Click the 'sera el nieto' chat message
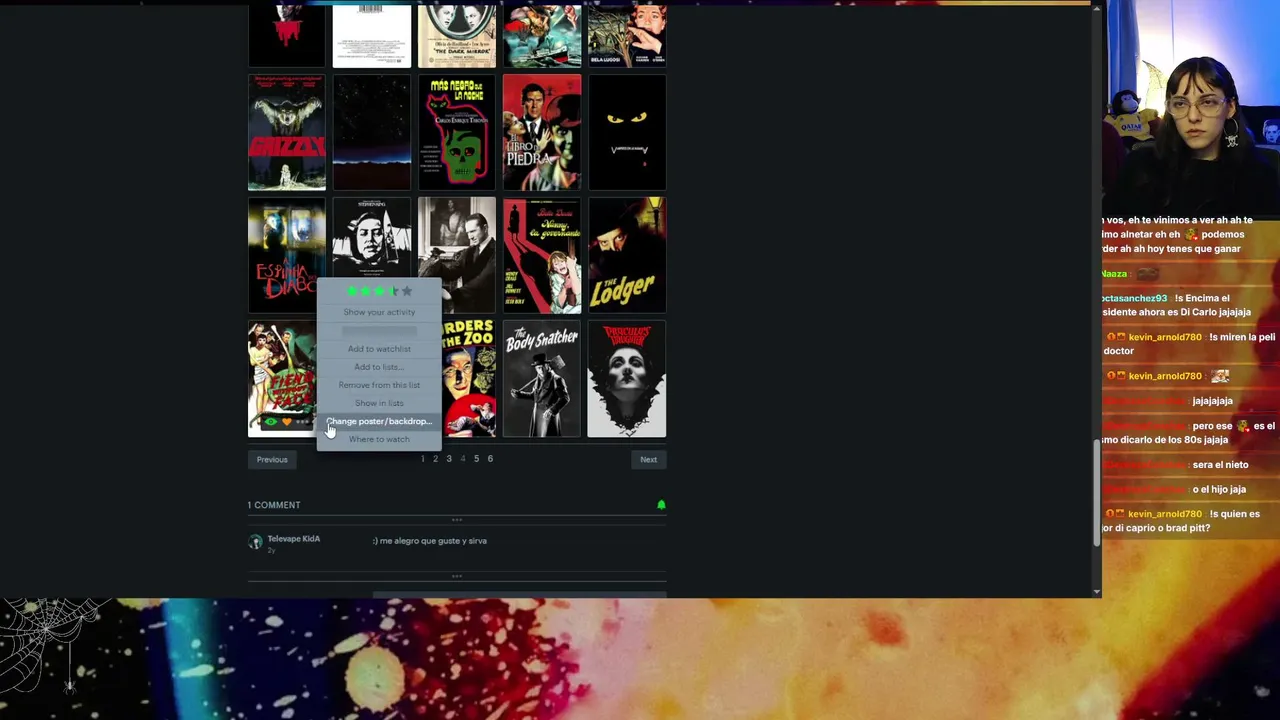1280x720 pixels. click(x=1220, y=465)
